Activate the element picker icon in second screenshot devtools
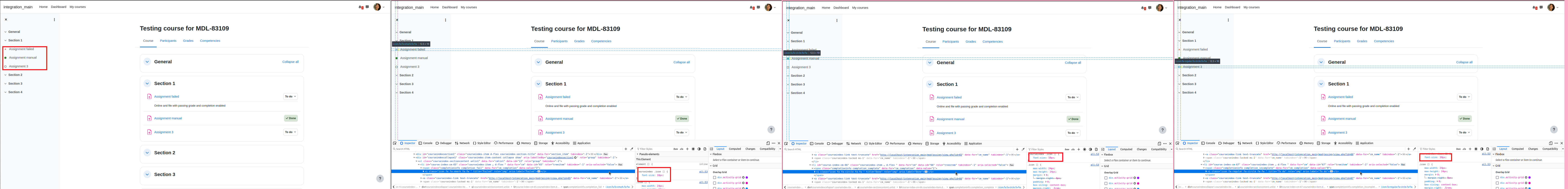The width and height of the screenshot is (1568, 189). coord(395,143)
